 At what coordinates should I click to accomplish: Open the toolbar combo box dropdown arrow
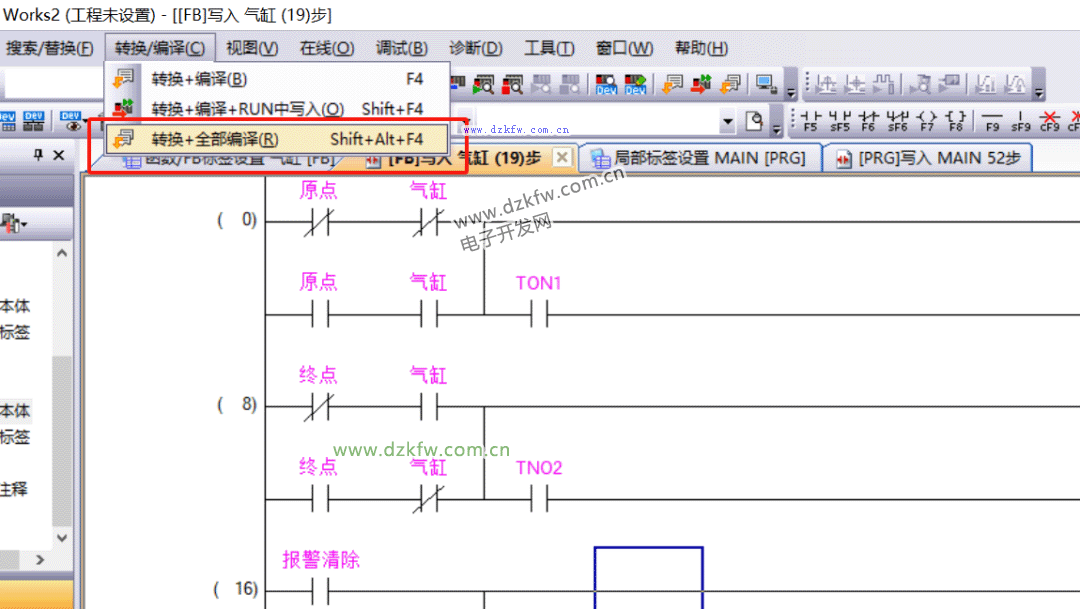coord(728,122)
